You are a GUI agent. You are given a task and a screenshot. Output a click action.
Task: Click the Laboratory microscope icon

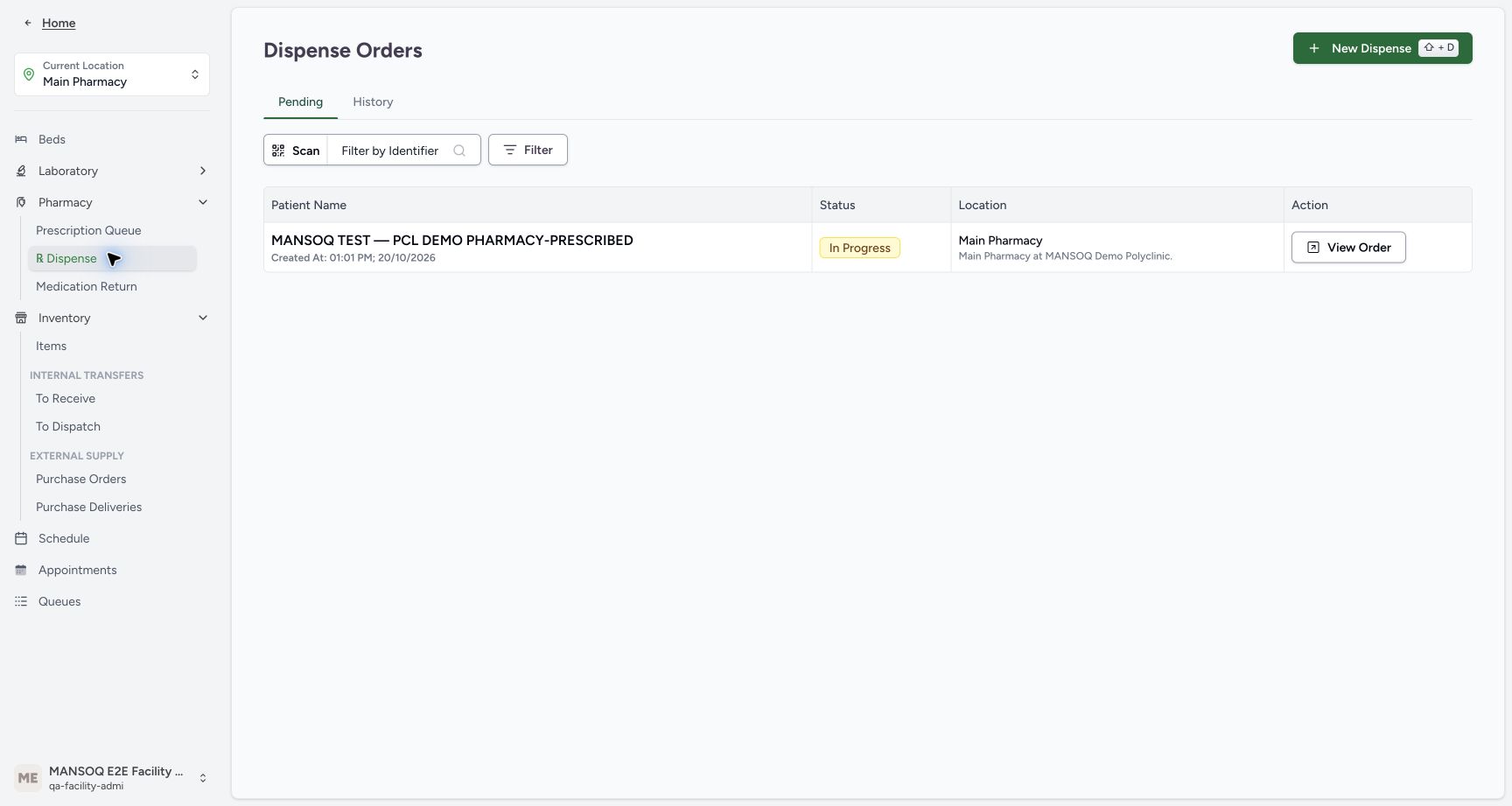pyautogui.click(x=21, y=171)
